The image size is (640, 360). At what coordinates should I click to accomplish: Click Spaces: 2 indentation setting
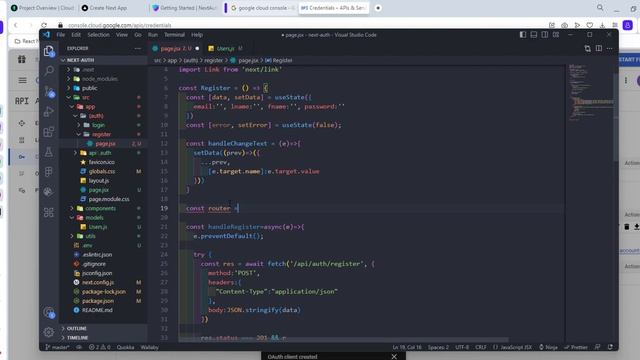point(438,347)
